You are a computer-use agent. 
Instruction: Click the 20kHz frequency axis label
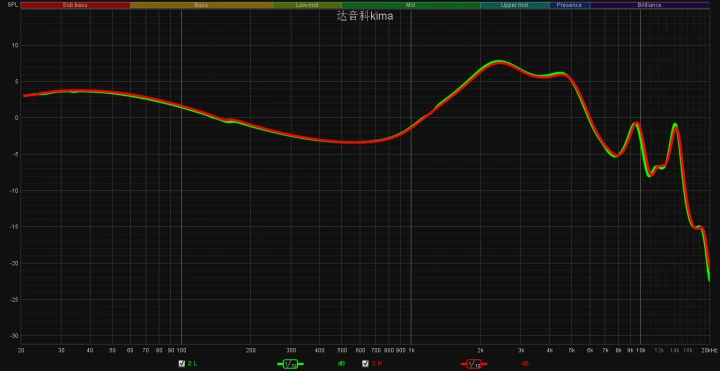(x=709, y=350)
